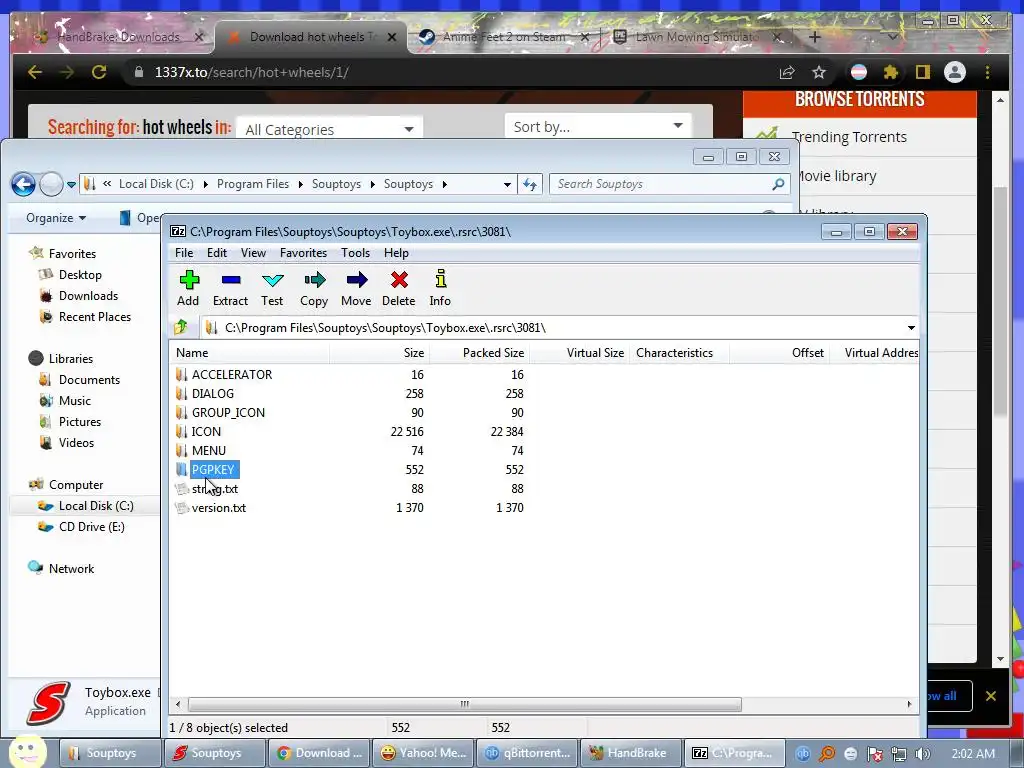This screenshot has width=1024, height=768.
Task: Open the 7-Zip address path dropdown
Action: [911, 328]
